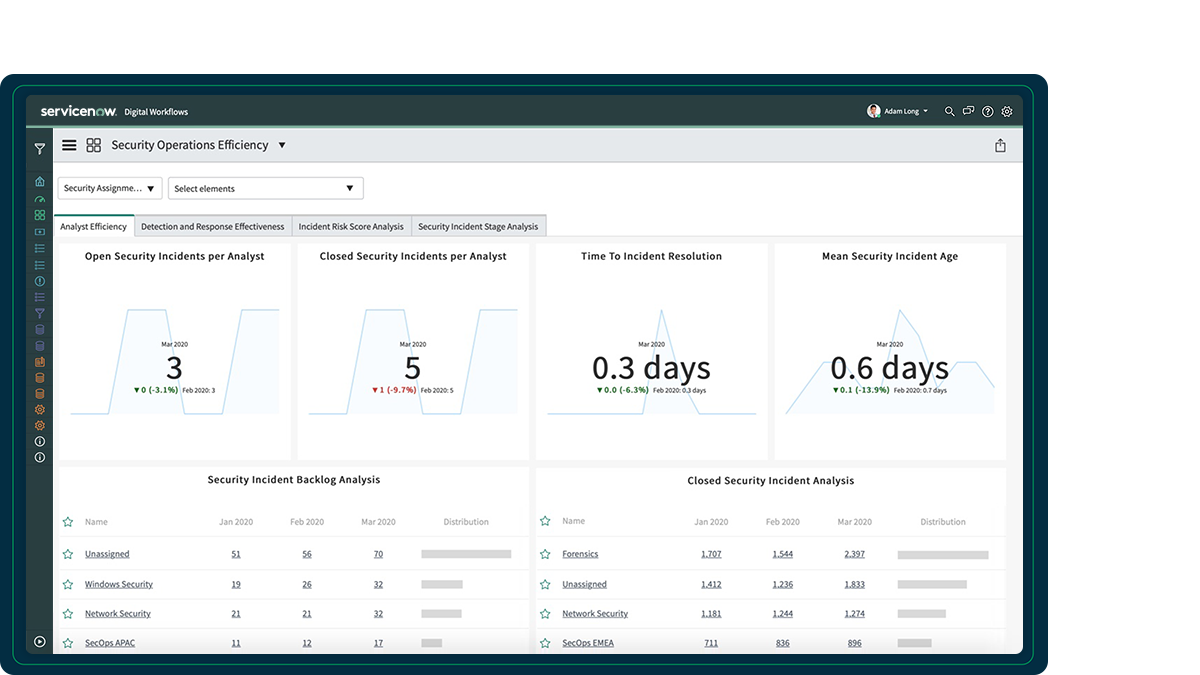
Task: Switch to Detection and Response Effectiveness tab
Action: click(x=212, y=227)
